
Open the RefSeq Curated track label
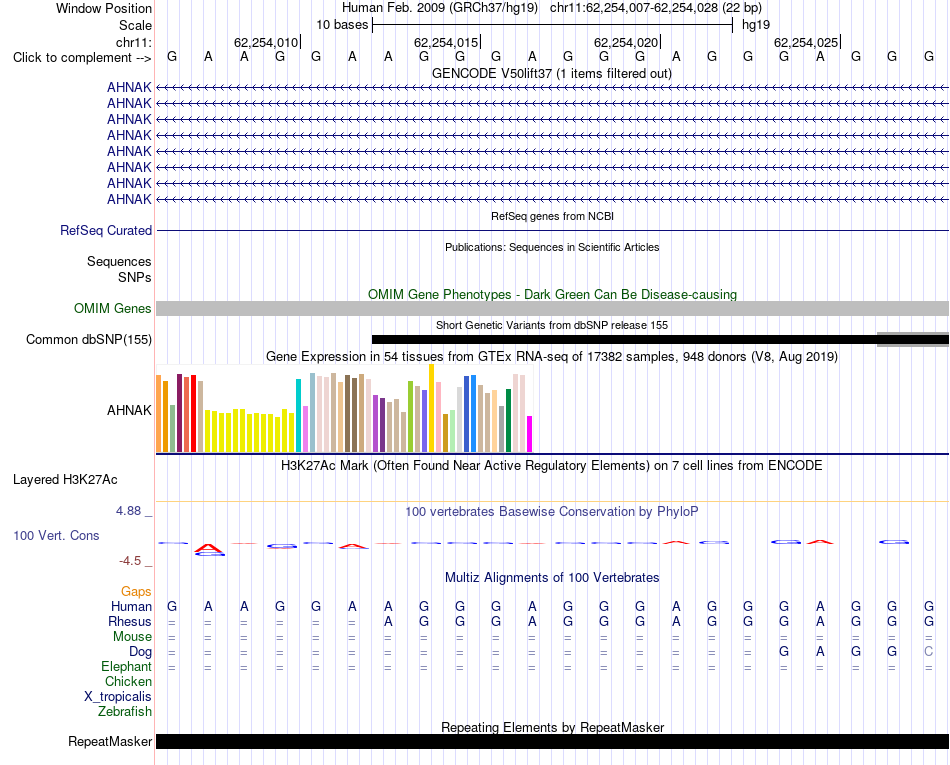(106, 230)
